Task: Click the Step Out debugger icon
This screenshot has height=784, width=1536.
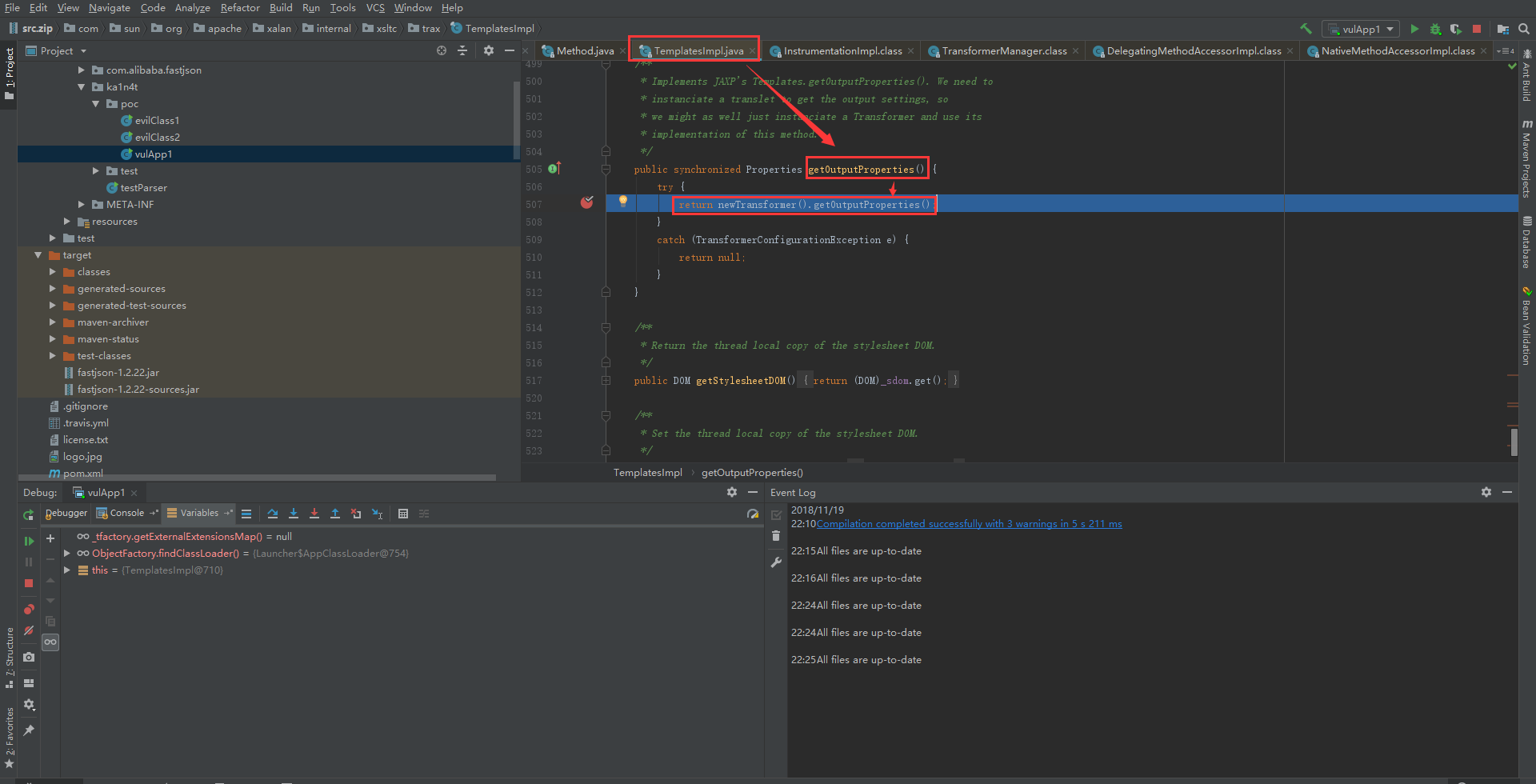Action: click(x=335, y=514)
